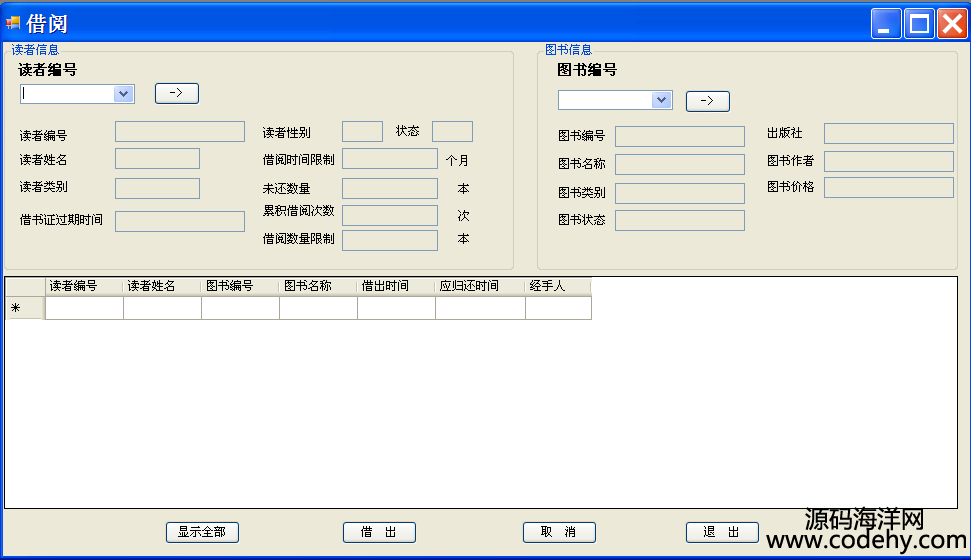
Task: Click the 读者姓名 column header in grid
Action: point(162,286)
